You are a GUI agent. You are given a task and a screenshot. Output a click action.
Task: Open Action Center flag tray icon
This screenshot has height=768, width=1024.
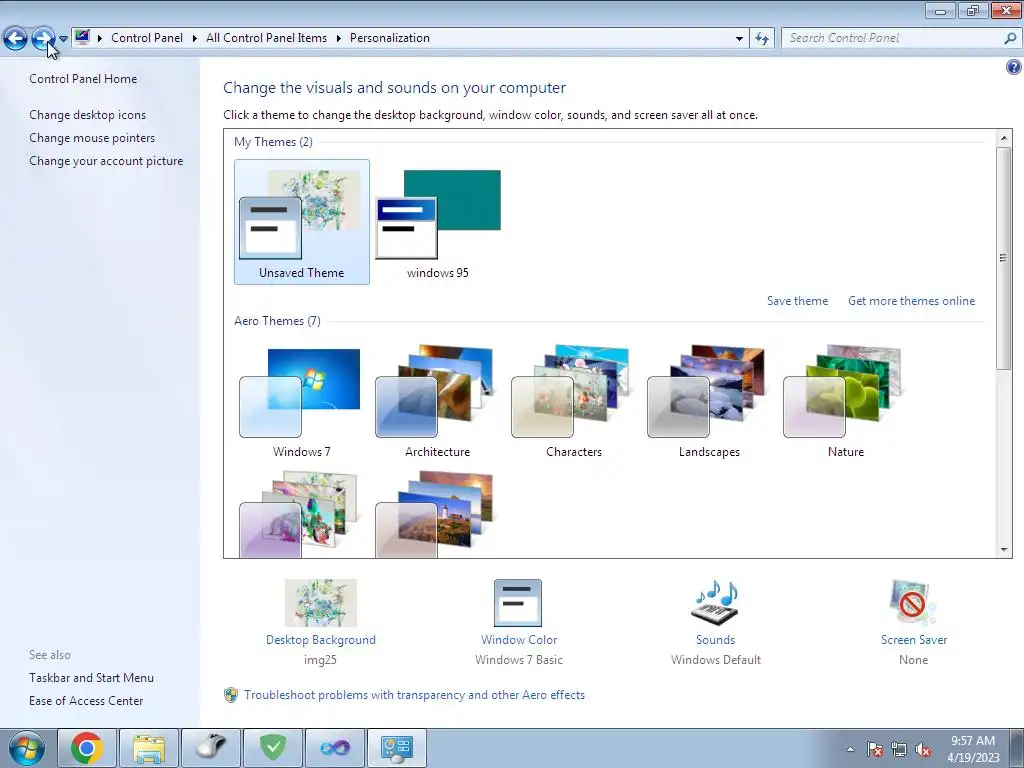pos(875,749)
